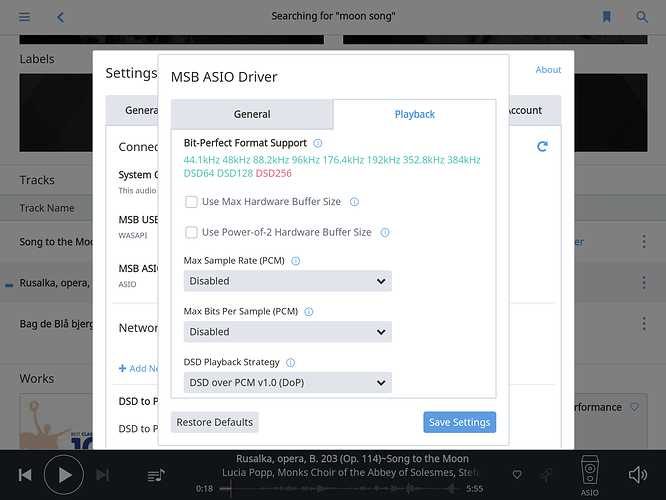Open options menu for Song to the Moon track

pos(644,242)
